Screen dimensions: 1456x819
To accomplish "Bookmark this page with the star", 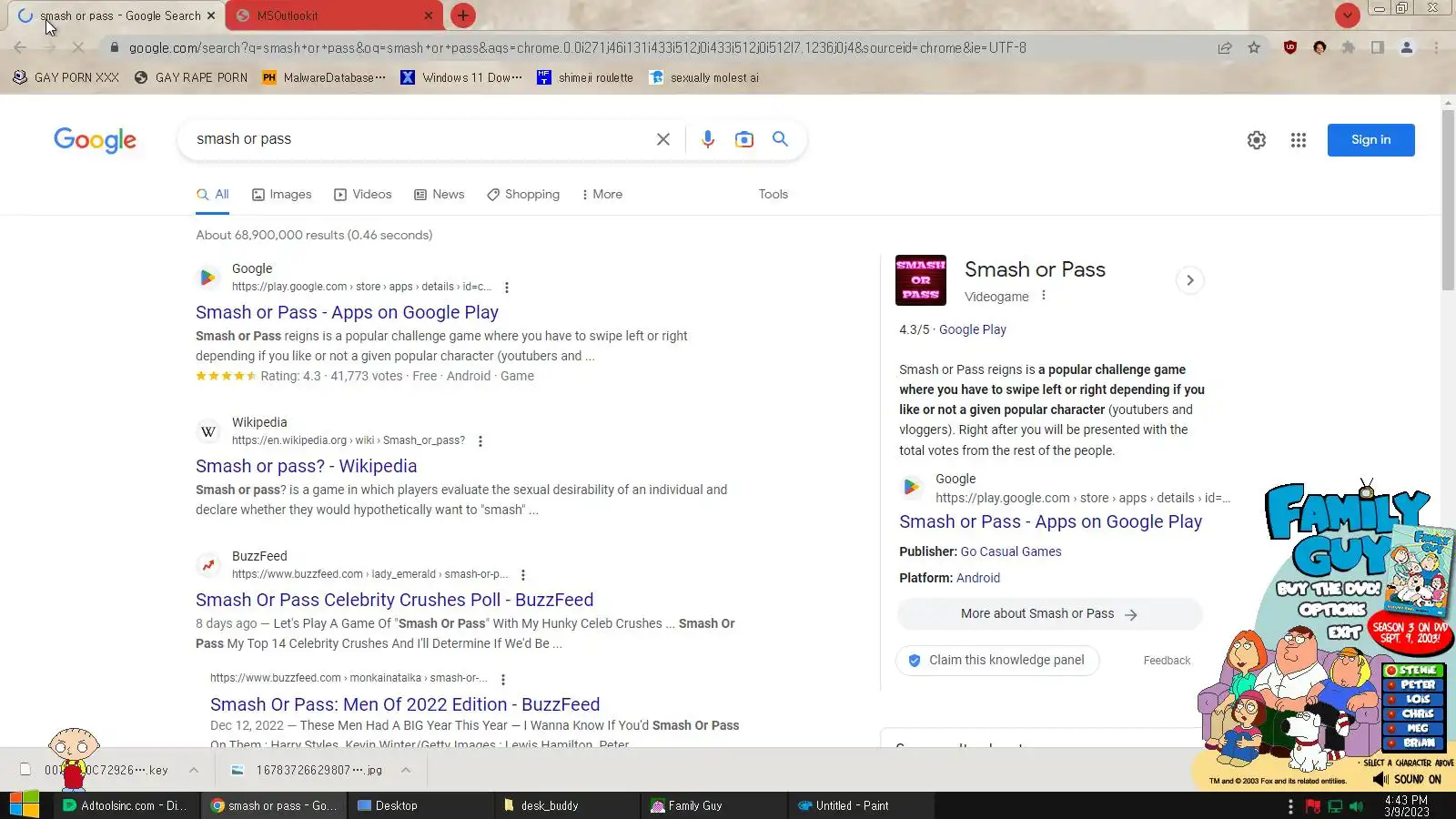I will (1254, 47).
